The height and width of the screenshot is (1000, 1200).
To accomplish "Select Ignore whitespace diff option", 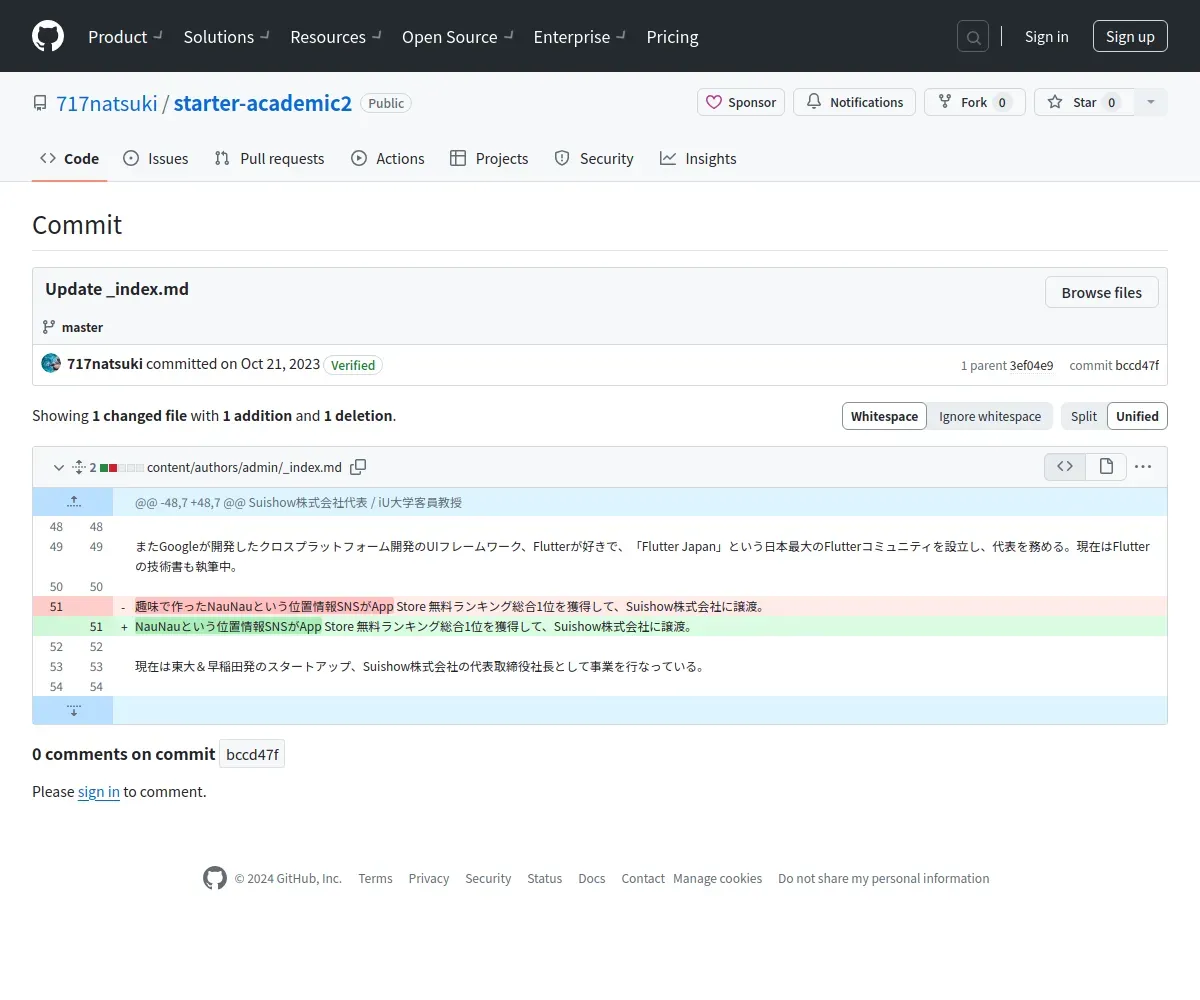I will click(x=990, y=416).
